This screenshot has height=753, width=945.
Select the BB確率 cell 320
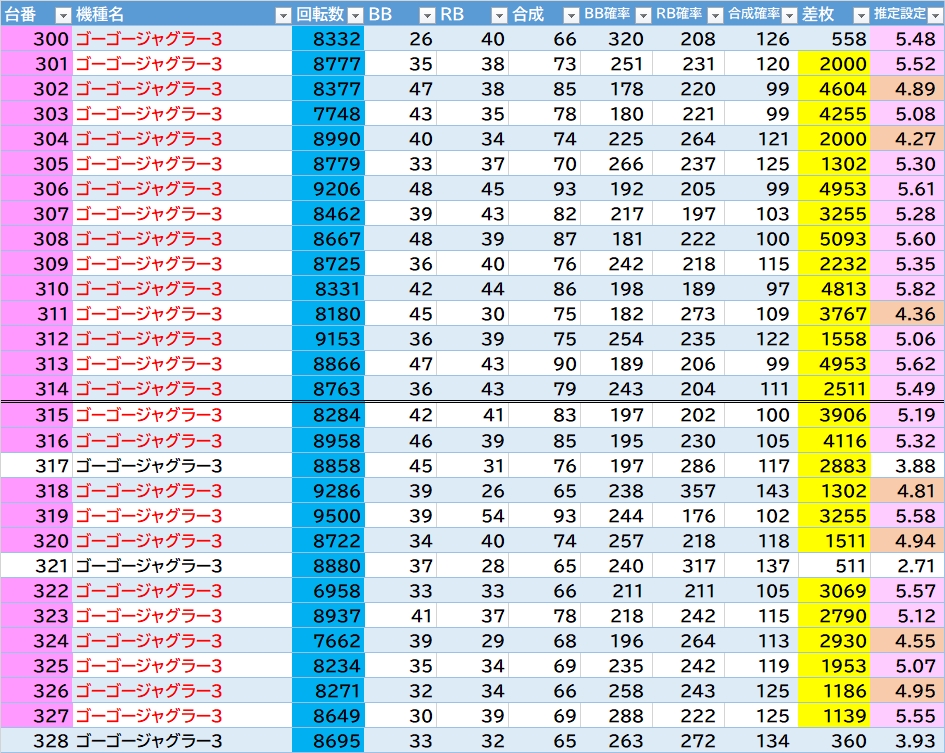(x=617, y=39)
